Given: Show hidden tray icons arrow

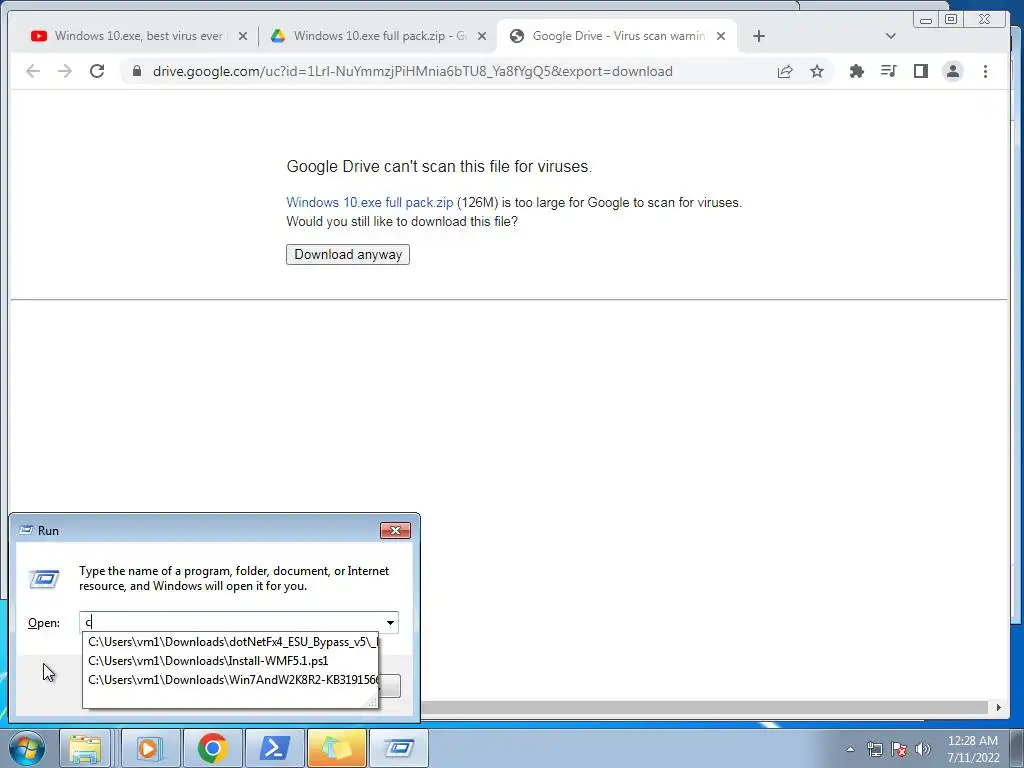Looking at the screenshot, I should coord(850,749).
